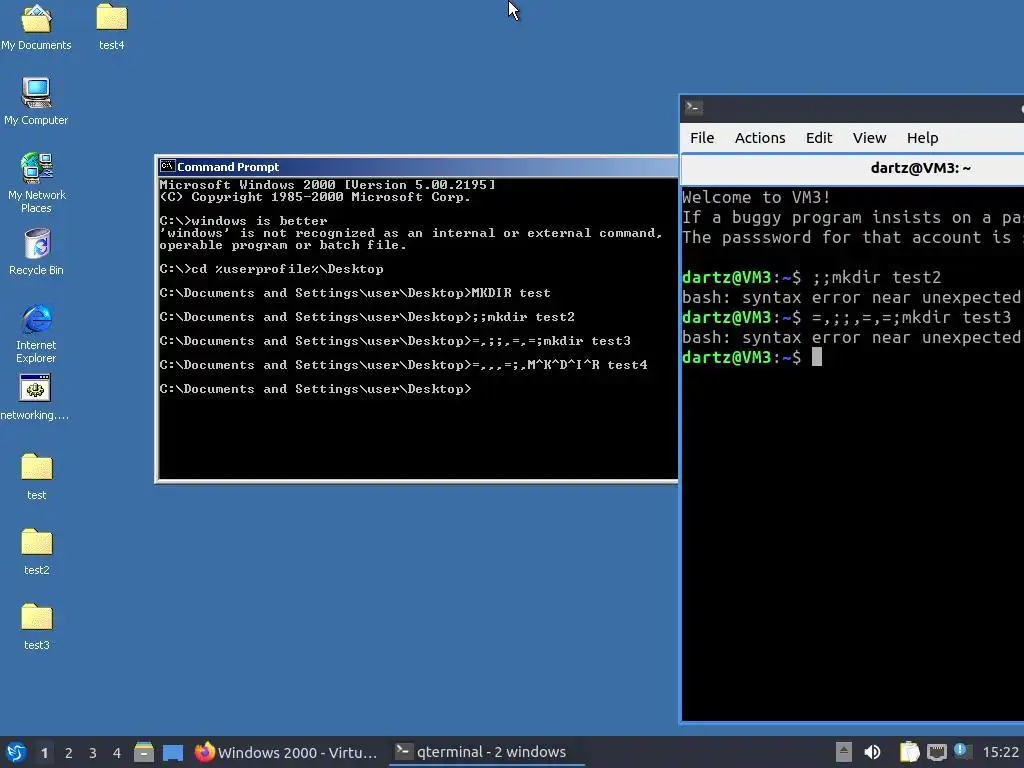This screenshot has width=1024, height=768.
Task: Click the Microsoft Windows 2000 version line
Action: click(x=327, y=185)
